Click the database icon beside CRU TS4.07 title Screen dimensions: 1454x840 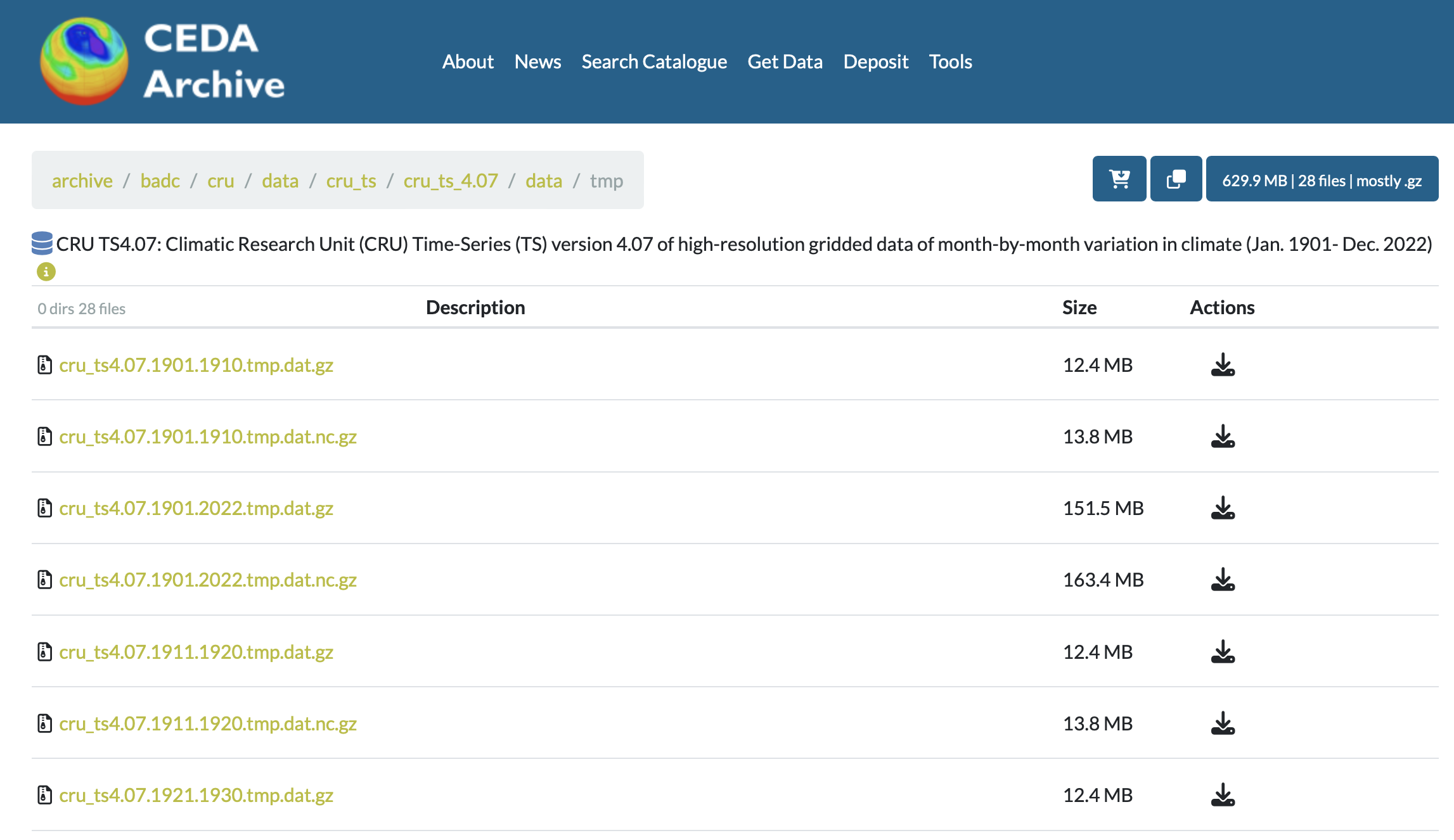tap(42, 244)
